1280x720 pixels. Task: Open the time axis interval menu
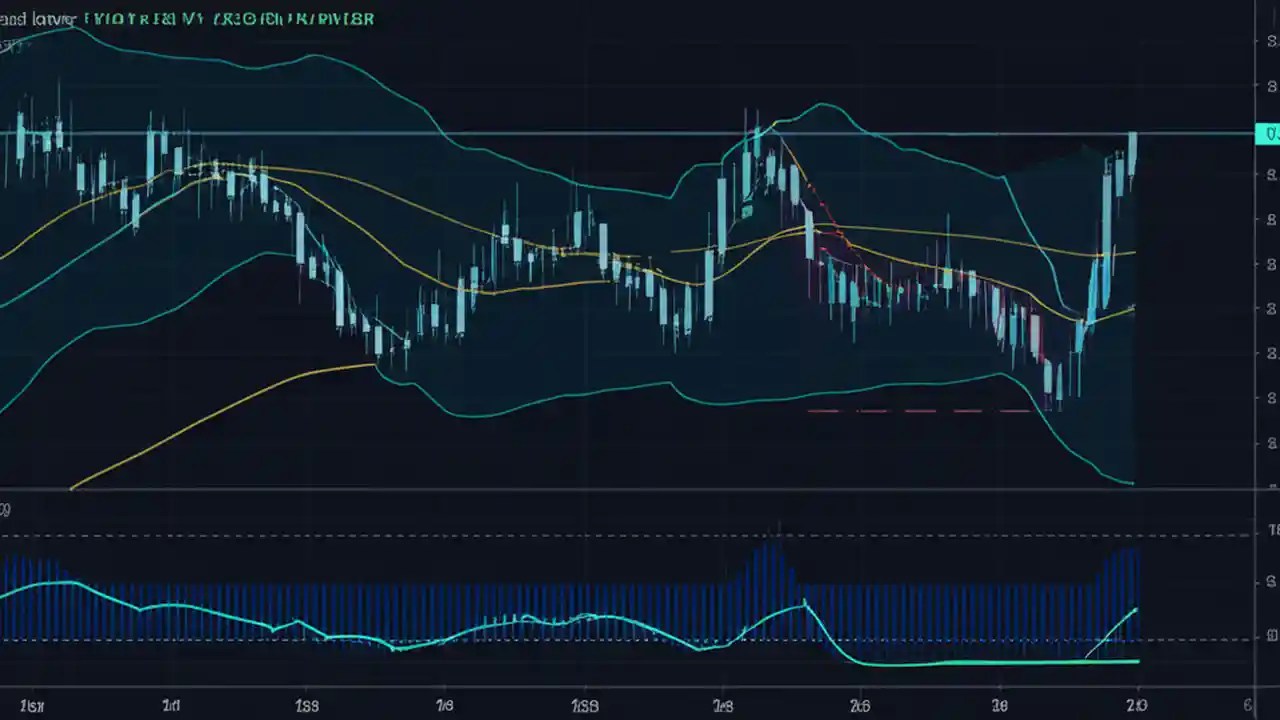(x=640, y=706)
